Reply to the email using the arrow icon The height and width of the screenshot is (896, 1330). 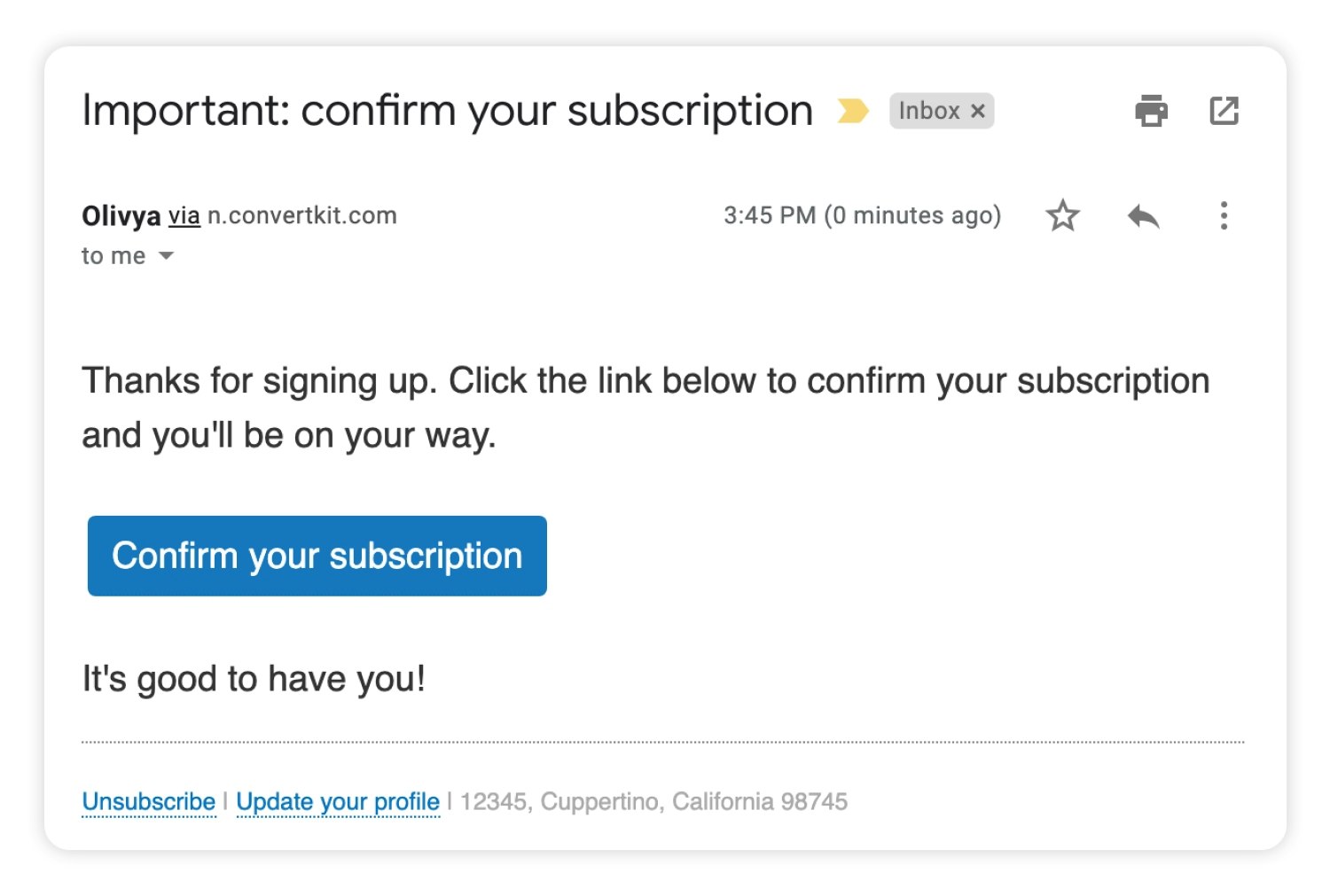(1144, 215)
